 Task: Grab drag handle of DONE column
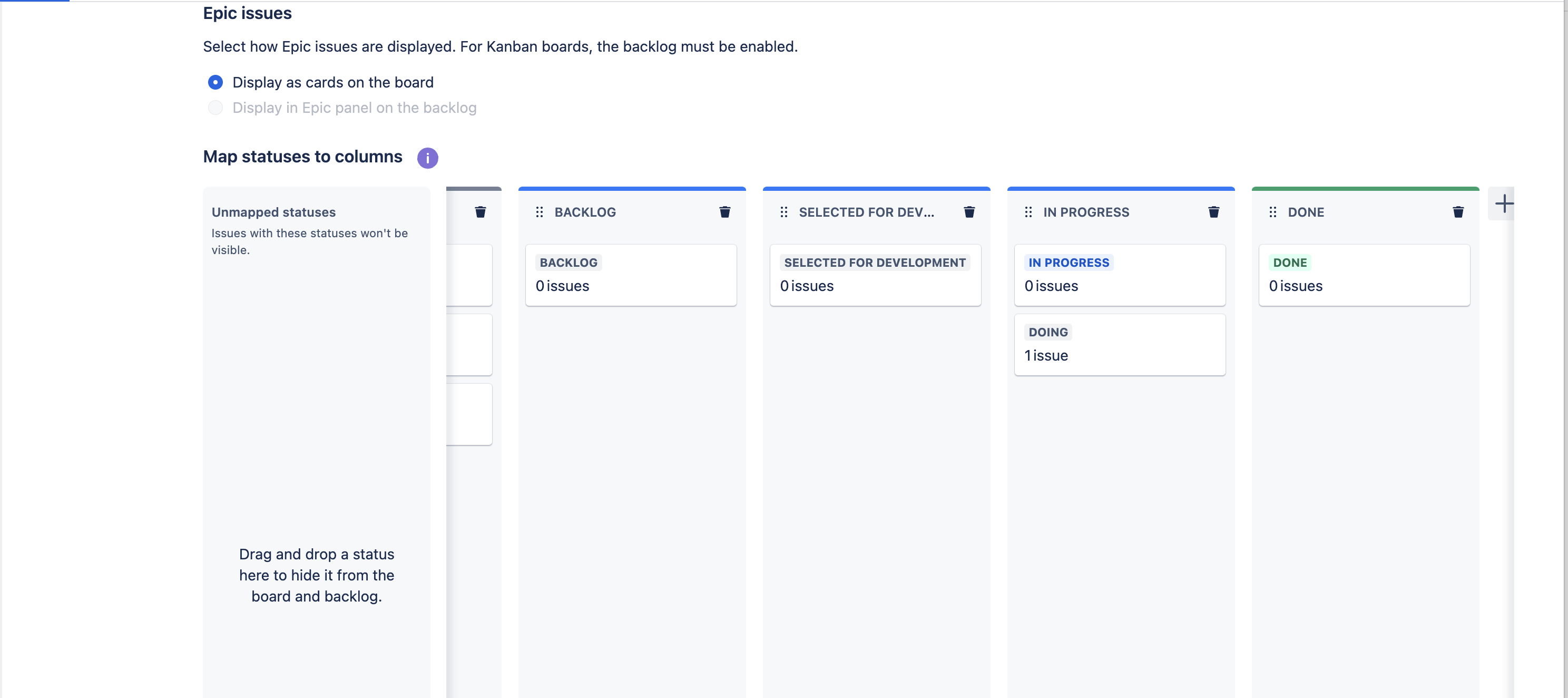coord(1273,212)
